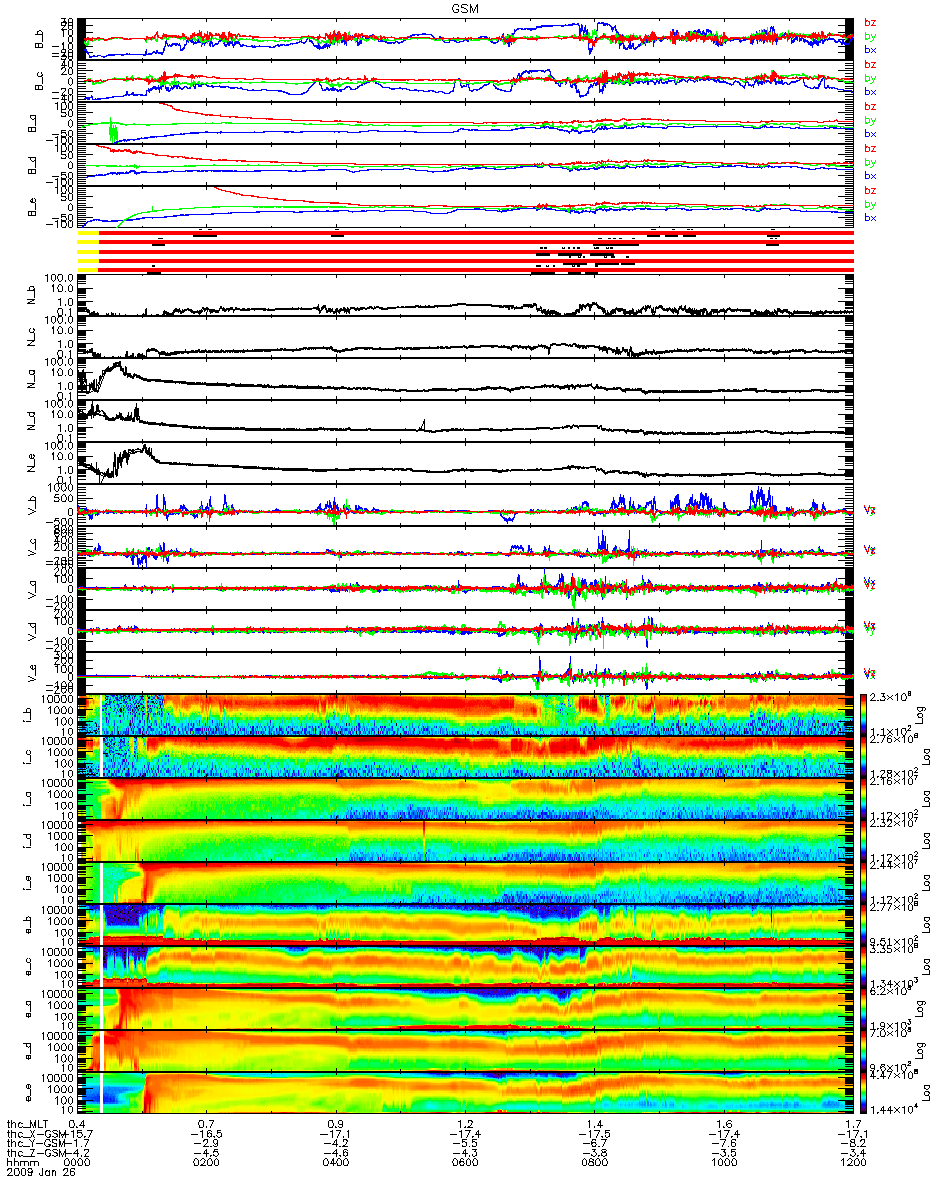The image size is (930, 1200).
Task: Click the Y-GSM value -6.7
Action: (594, 1142)
